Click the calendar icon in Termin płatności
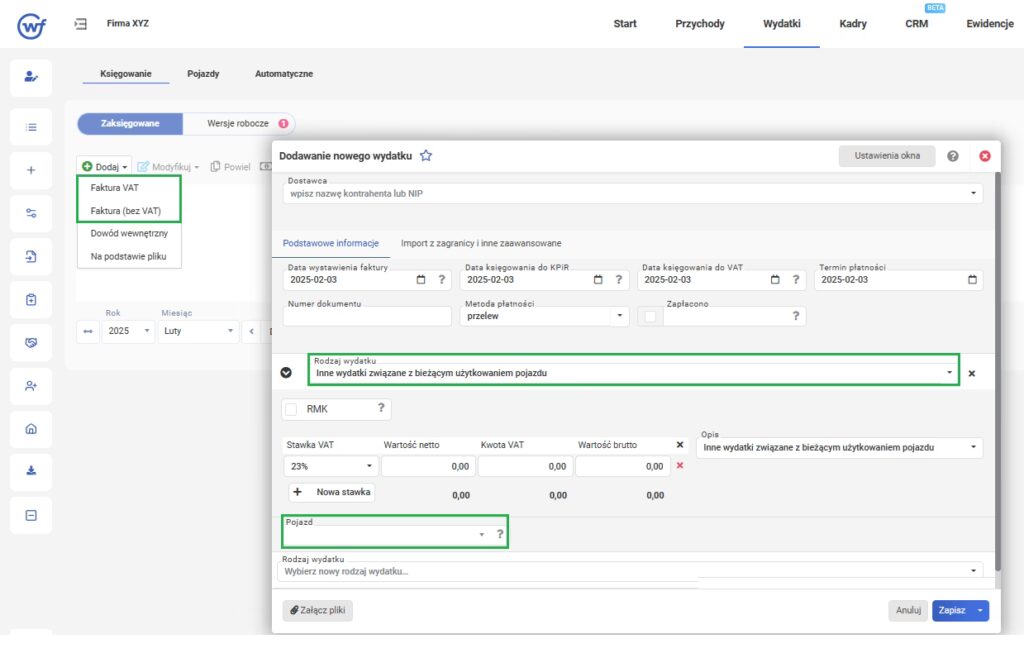The height and width of the screenshot is (658, 1024). pyautogui.click(x=972, y=280)
